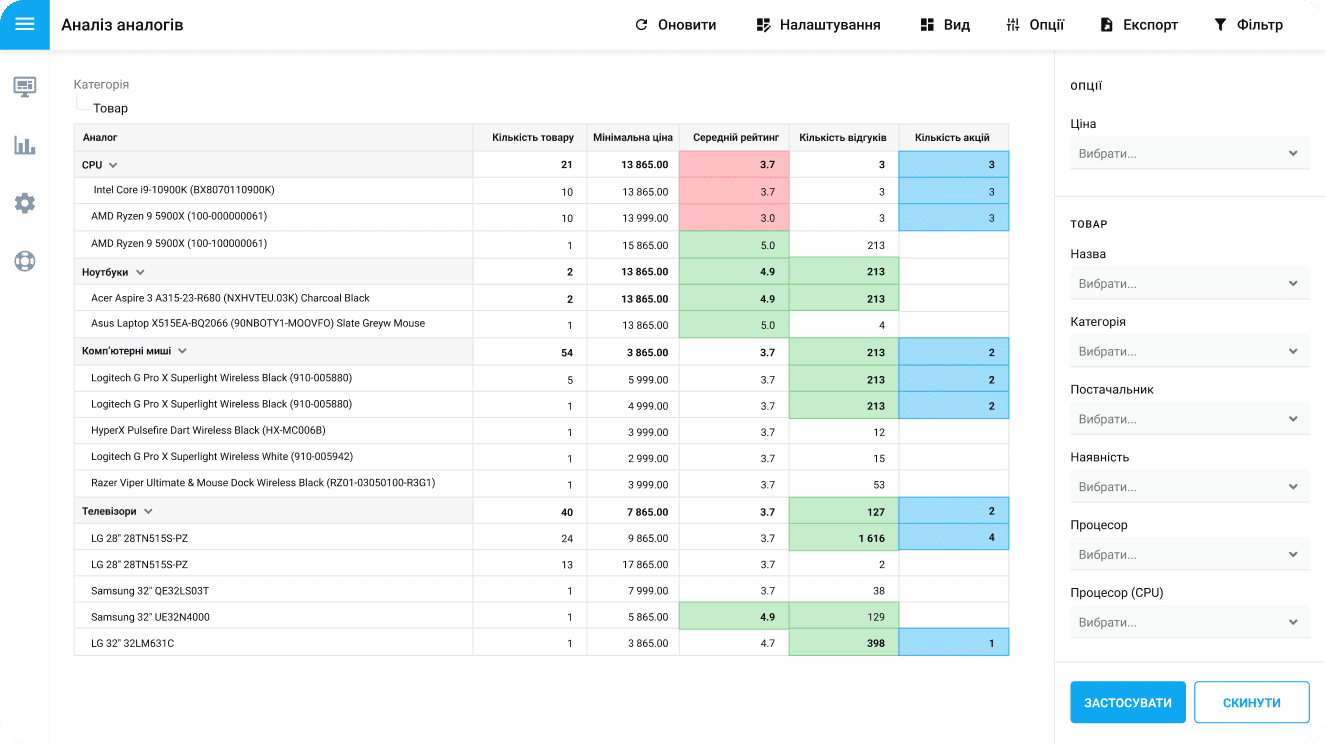Open Налаштування in the top toolbar
The width and height of the screenshot is (1326, 745).
click(818, 25)
